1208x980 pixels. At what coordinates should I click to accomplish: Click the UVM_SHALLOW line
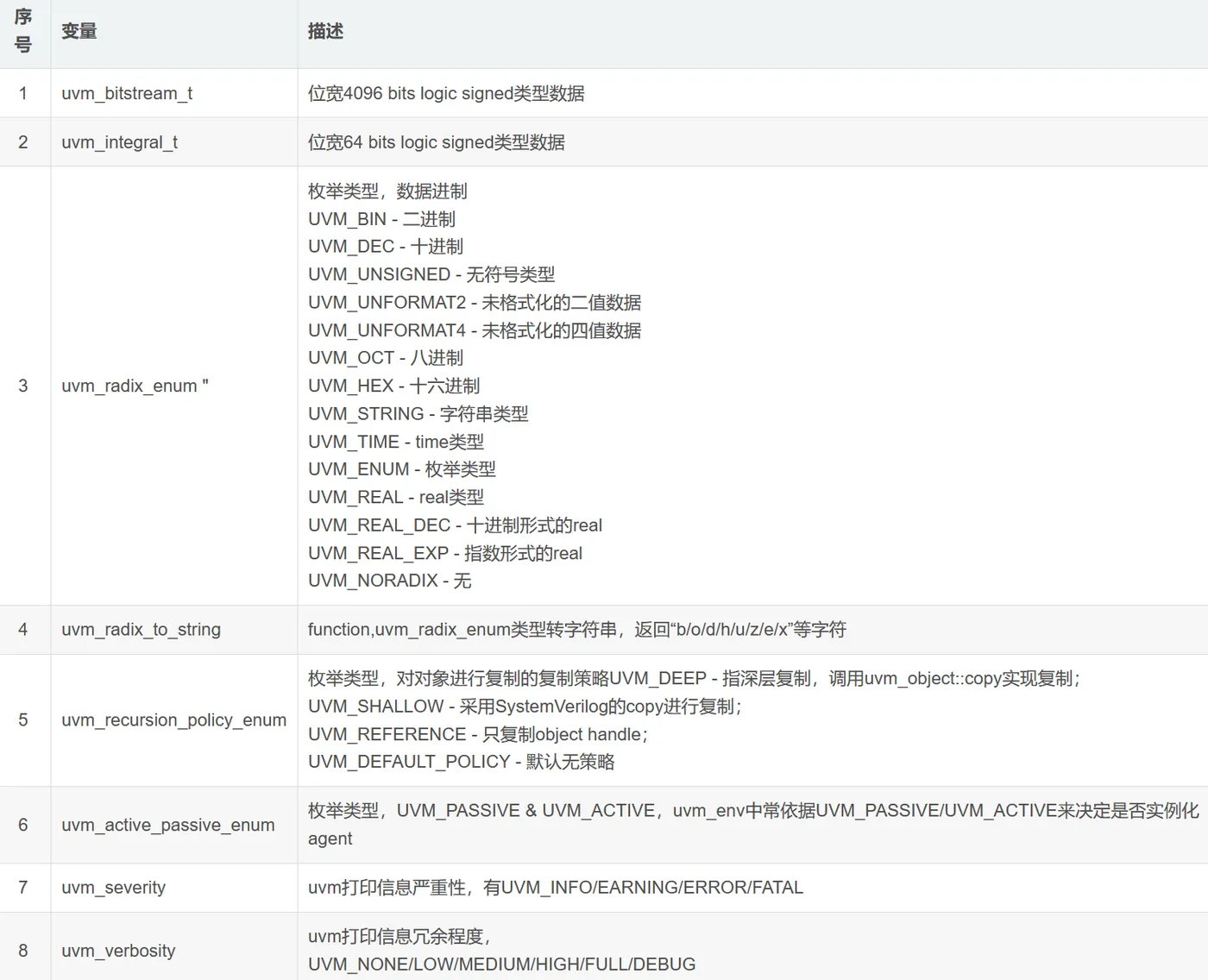(525, 707)
